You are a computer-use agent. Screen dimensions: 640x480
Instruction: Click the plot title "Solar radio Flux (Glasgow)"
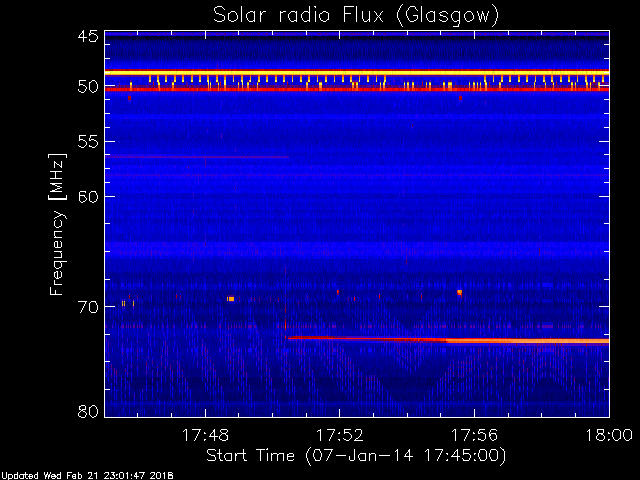pos(356,16)
